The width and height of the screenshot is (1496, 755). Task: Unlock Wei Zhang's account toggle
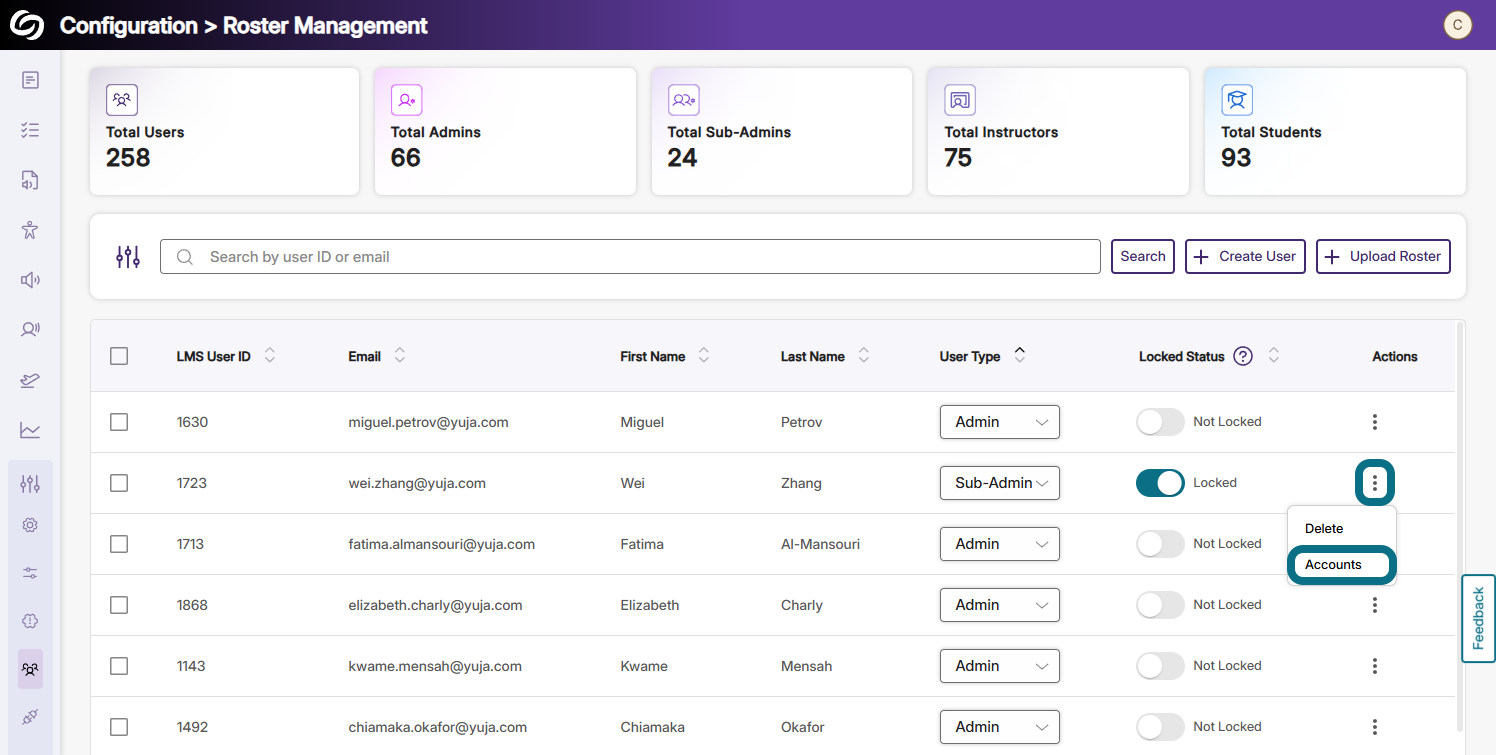[1160, 483]
